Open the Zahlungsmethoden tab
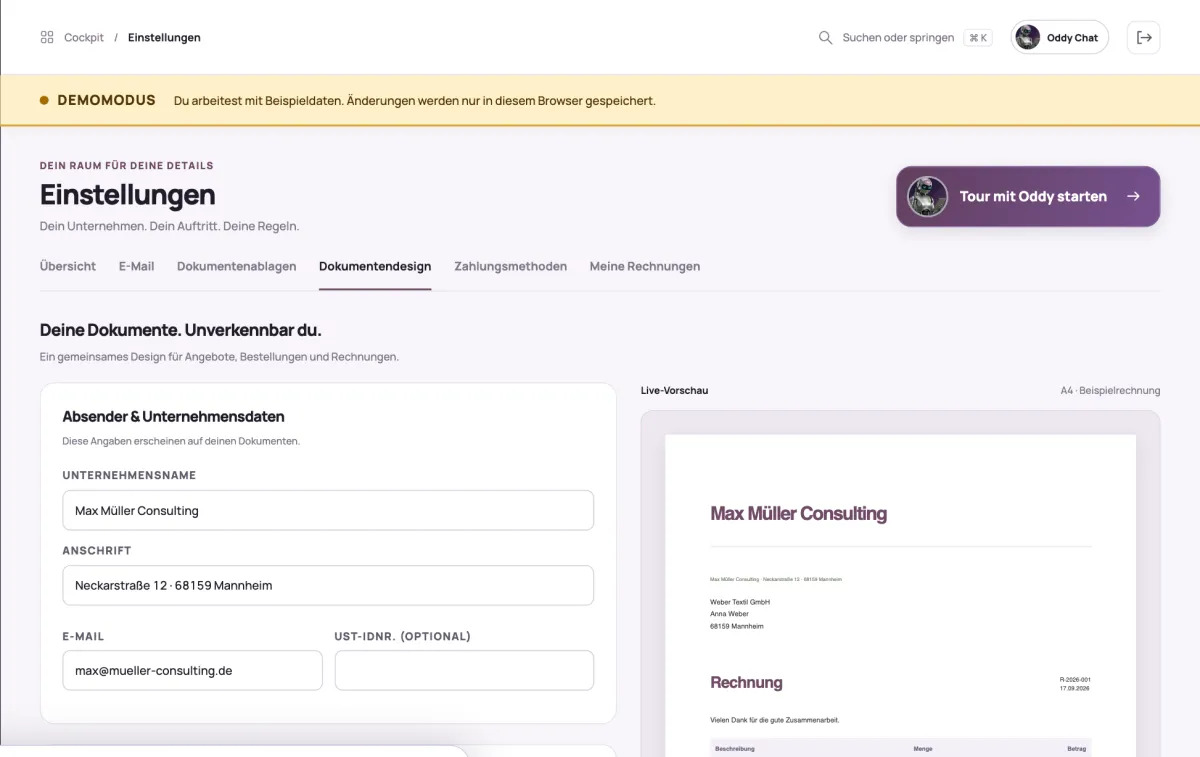This screenshot has height=757, width=1200. [x=510, y=266]
